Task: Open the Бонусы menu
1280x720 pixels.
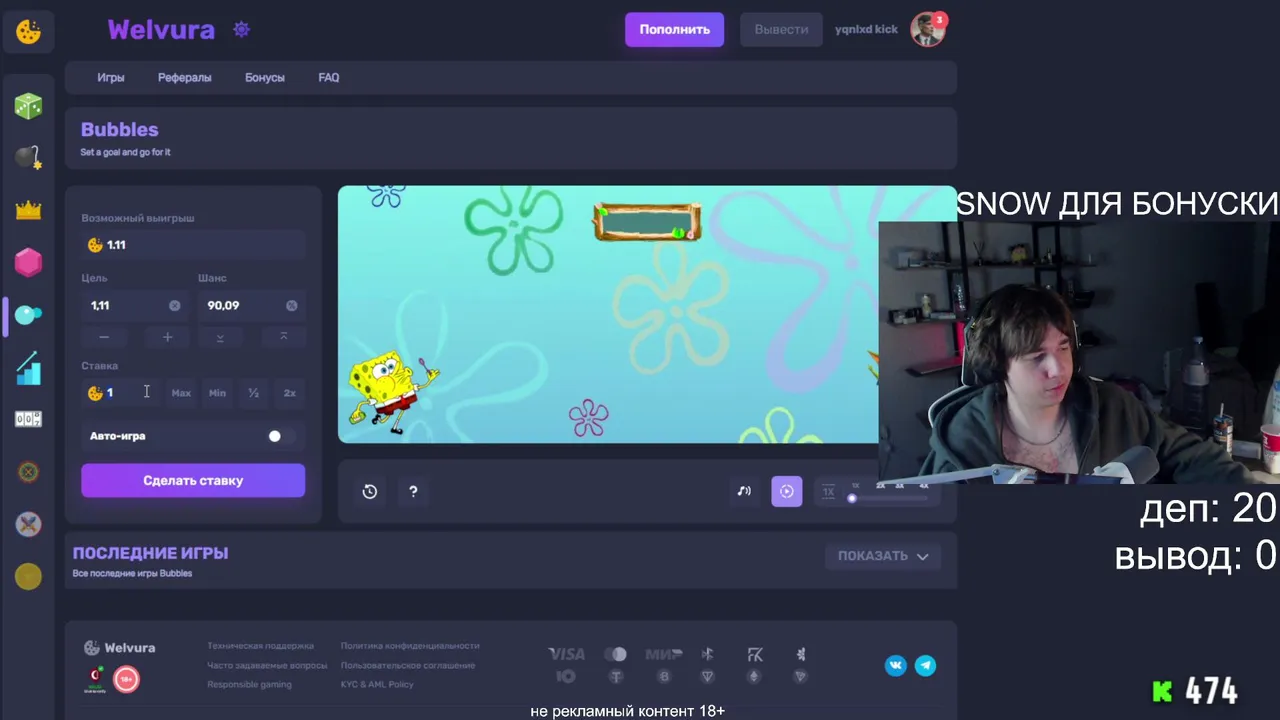Action: [265, 77]
